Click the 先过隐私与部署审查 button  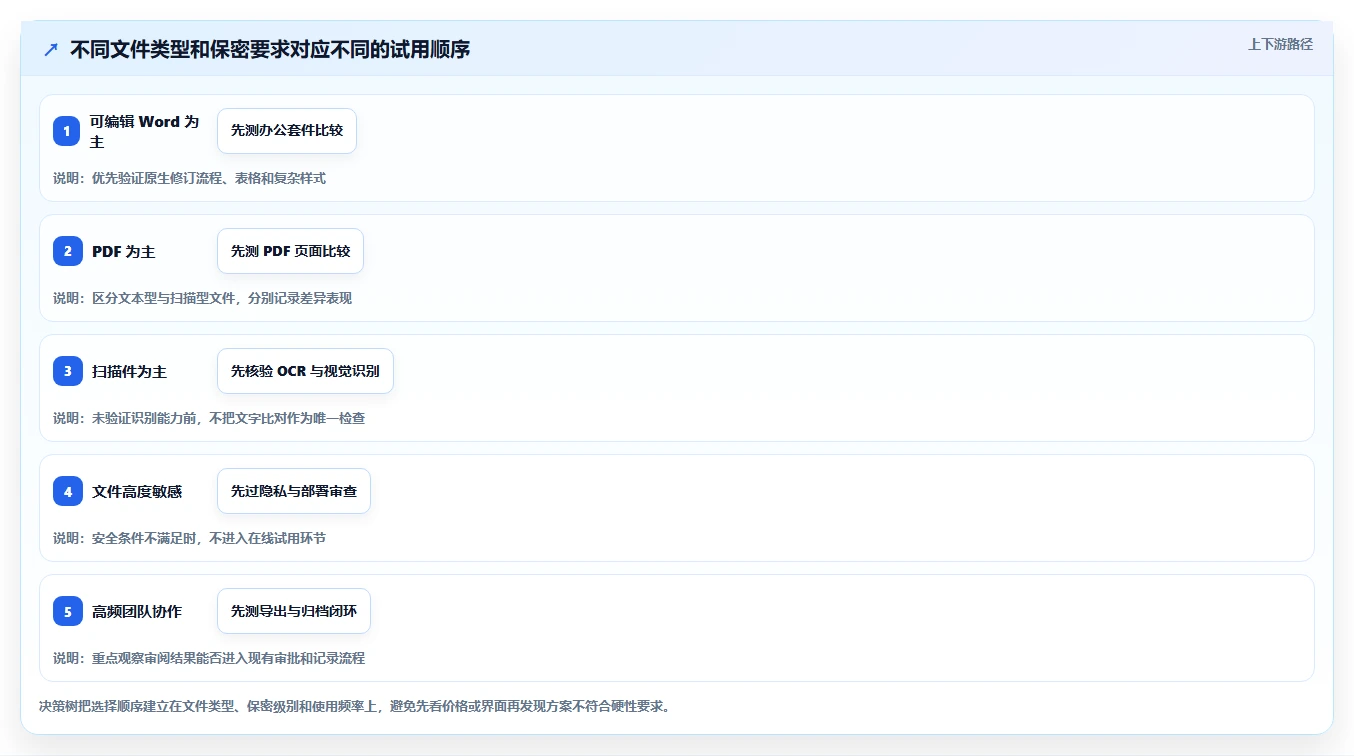pyautogui.click(x=294, y=491)
